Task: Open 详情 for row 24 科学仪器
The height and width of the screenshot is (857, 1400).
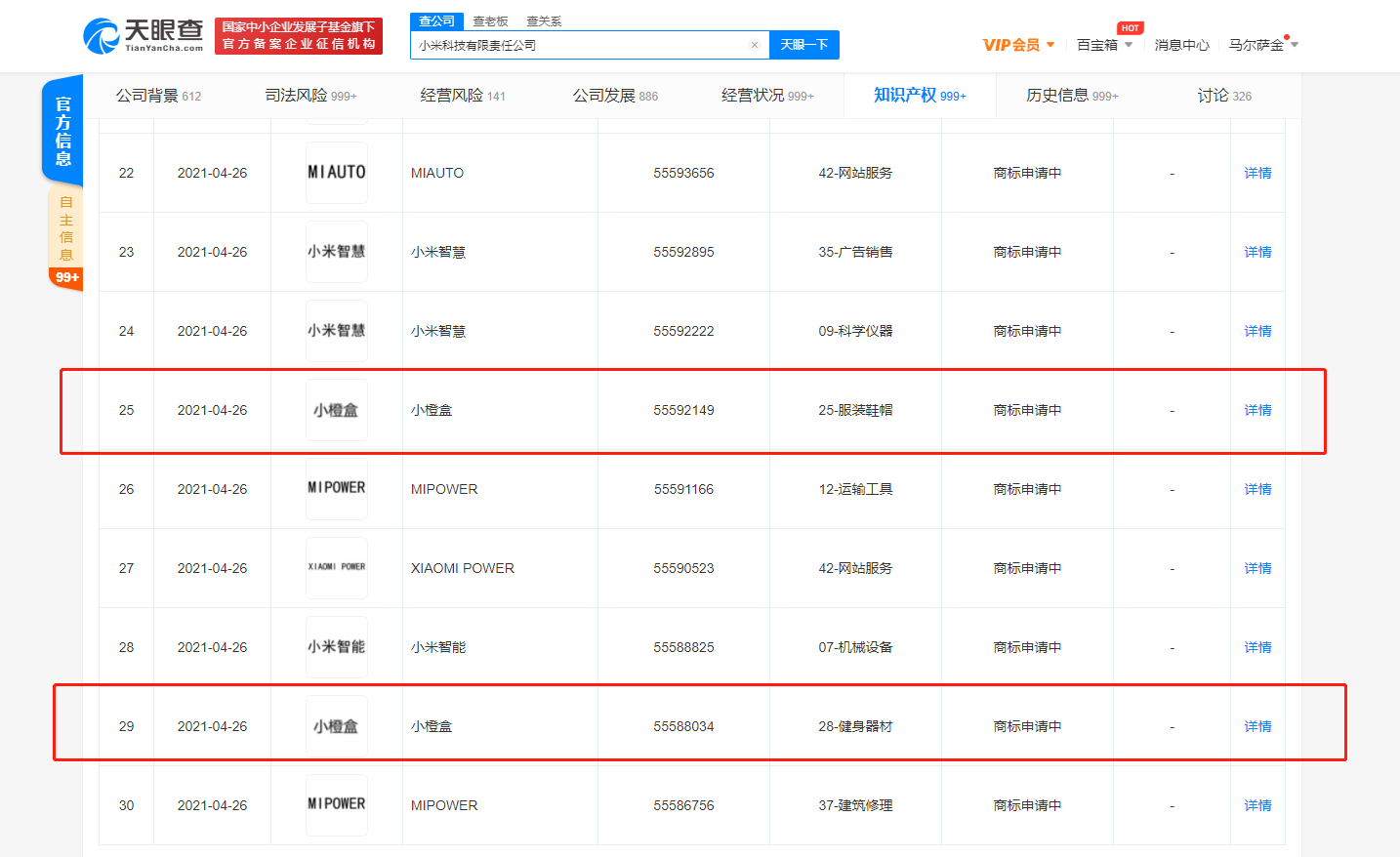Action: point(1257,331)
